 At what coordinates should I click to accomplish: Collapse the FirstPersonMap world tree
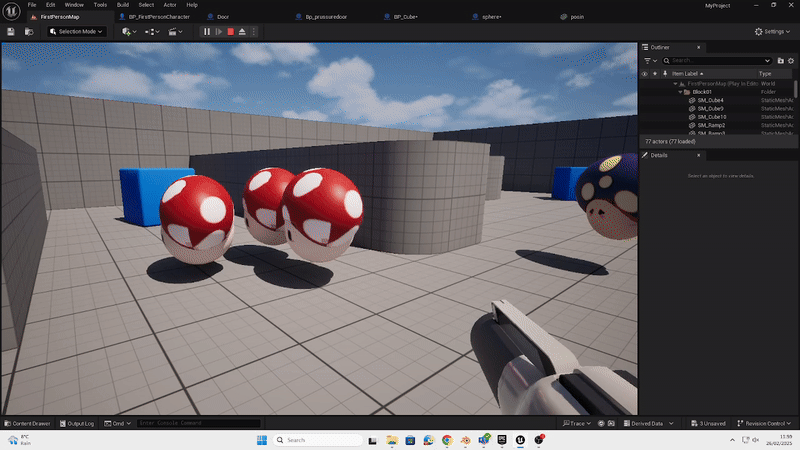coord(676,84)
